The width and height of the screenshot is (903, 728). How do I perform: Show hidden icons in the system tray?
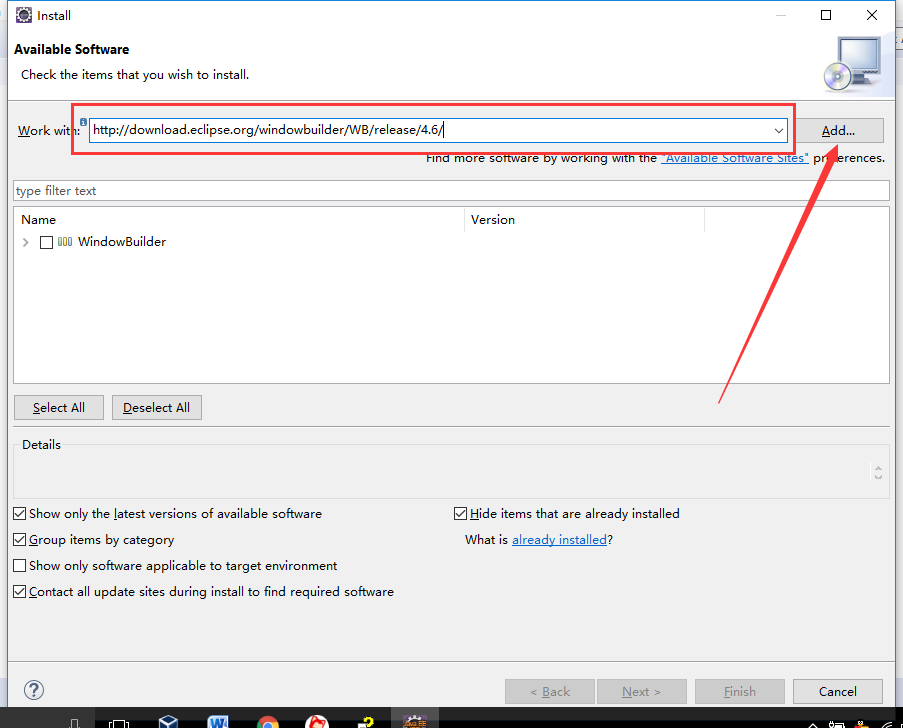pos(813,724)
